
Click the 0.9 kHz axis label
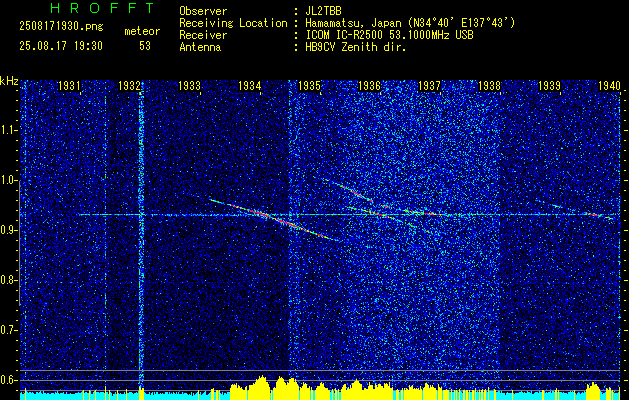click(x=9, y=230)
